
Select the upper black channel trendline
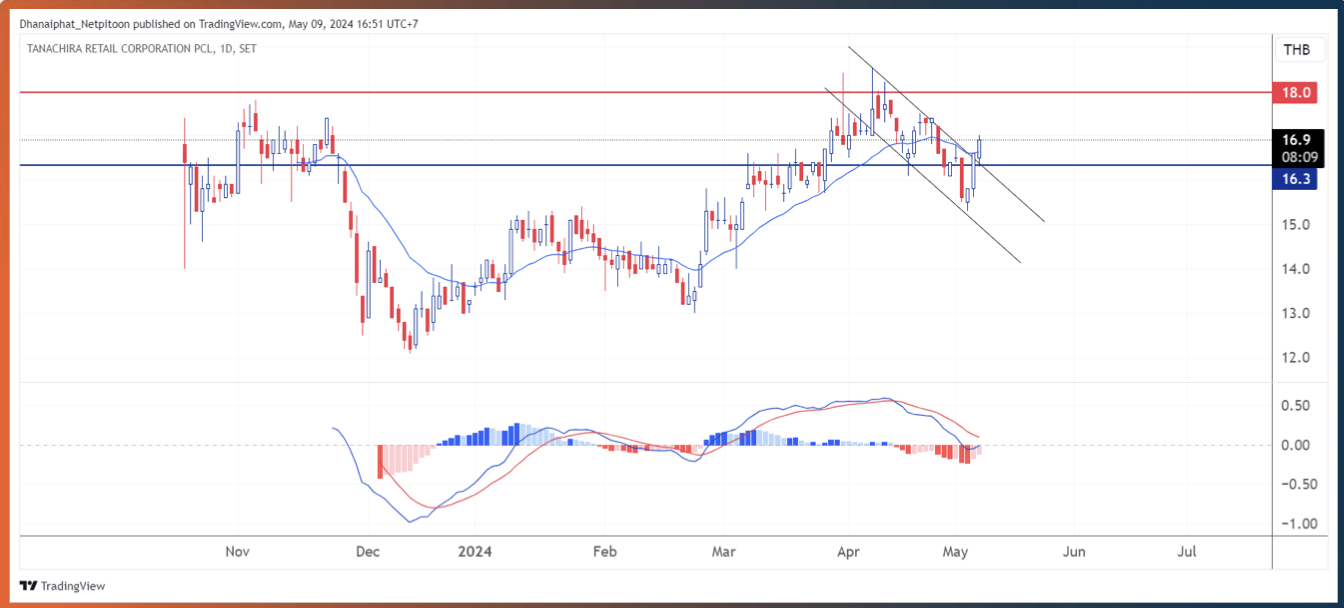[946, 133]
